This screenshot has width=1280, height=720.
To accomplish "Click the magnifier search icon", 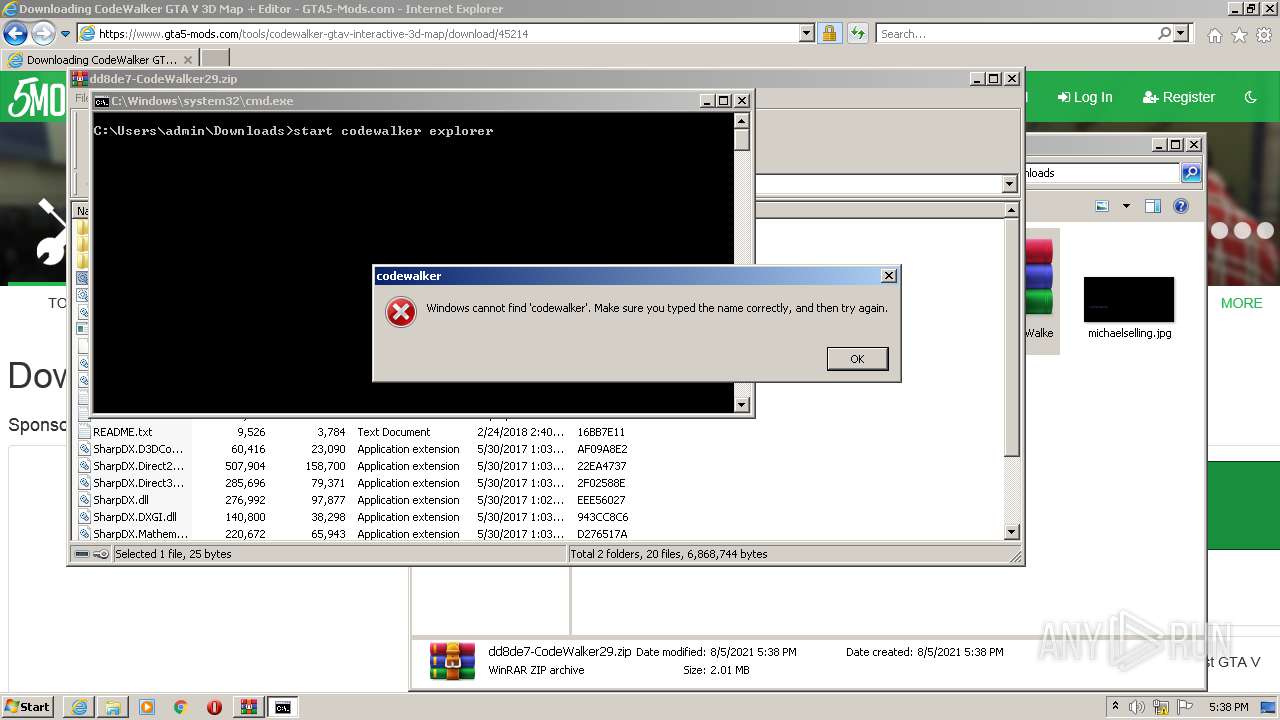I will coord(1164,33).
